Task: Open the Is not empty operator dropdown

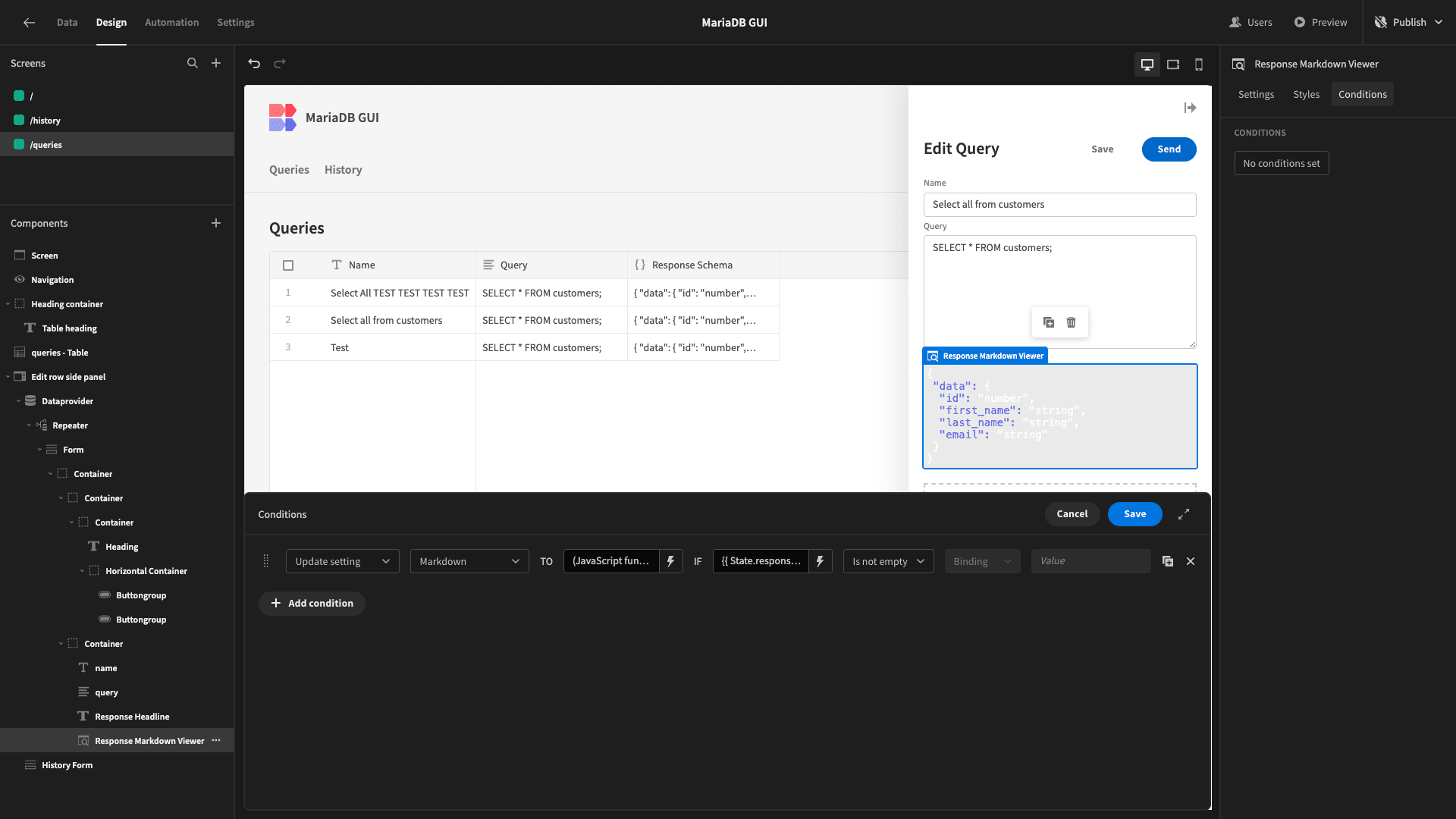Action: [888, 561]
